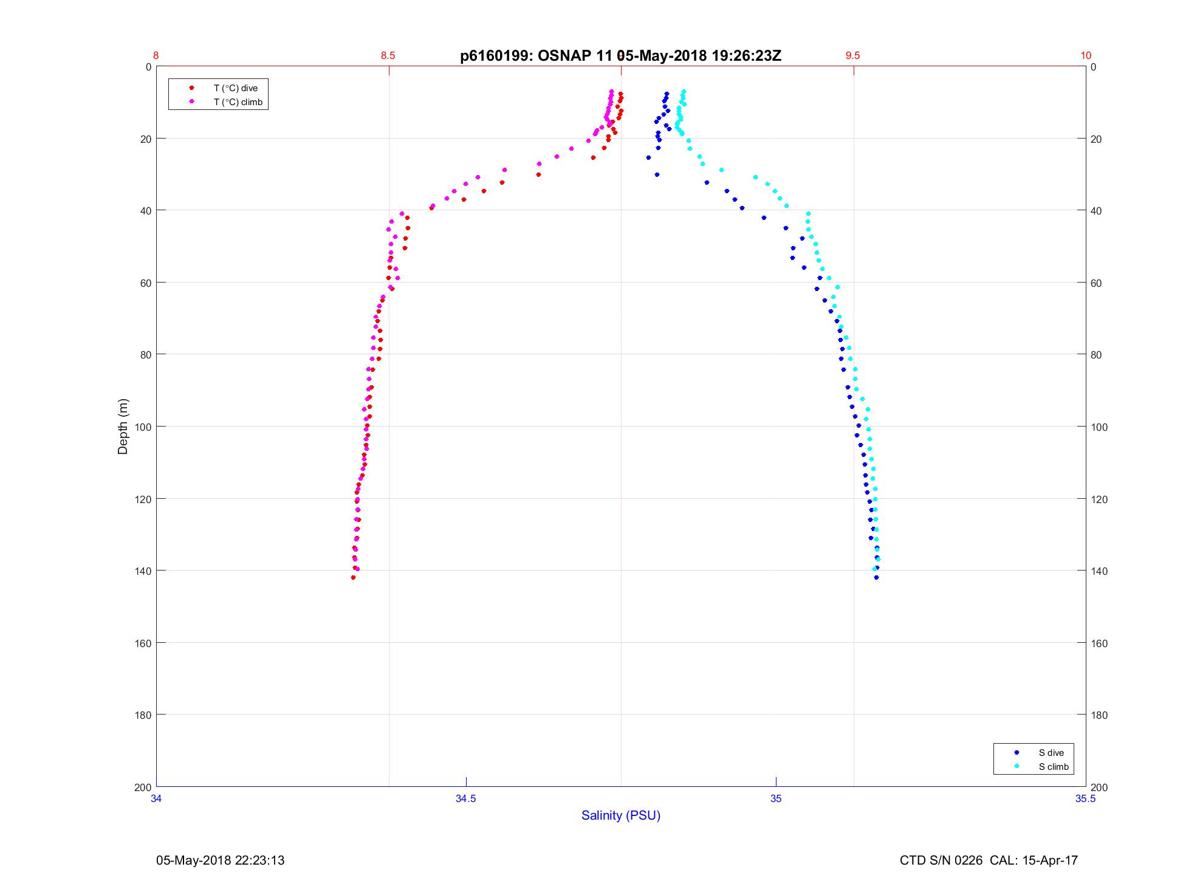Click right axis depth label 120
Viewport: 1200px width, 885px height.
[1099, 499]
